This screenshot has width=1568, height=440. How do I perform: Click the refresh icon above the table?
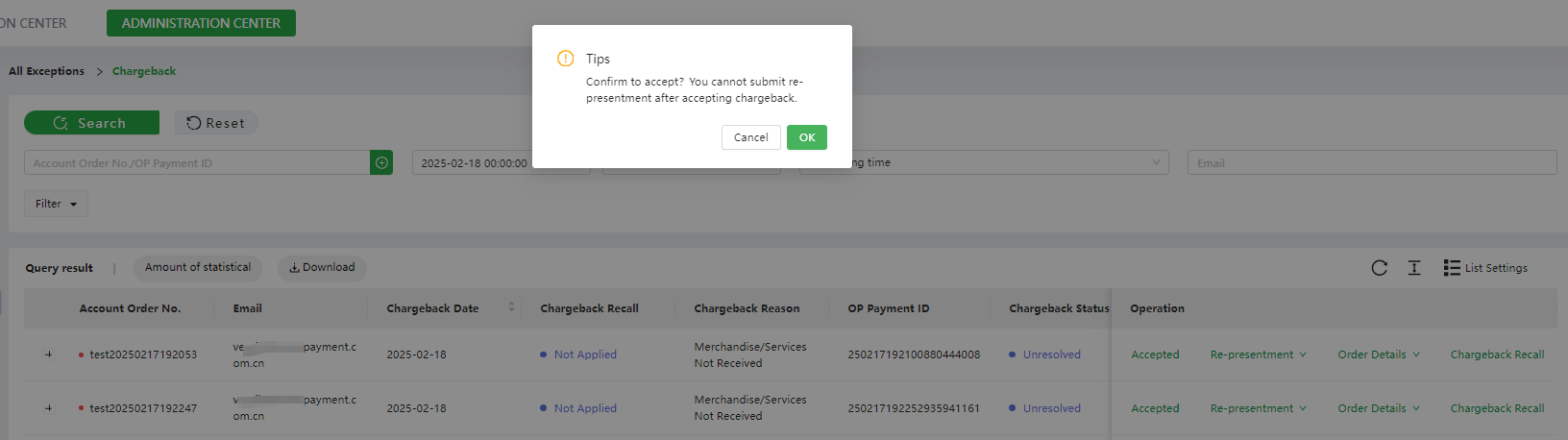[1379, 268]
